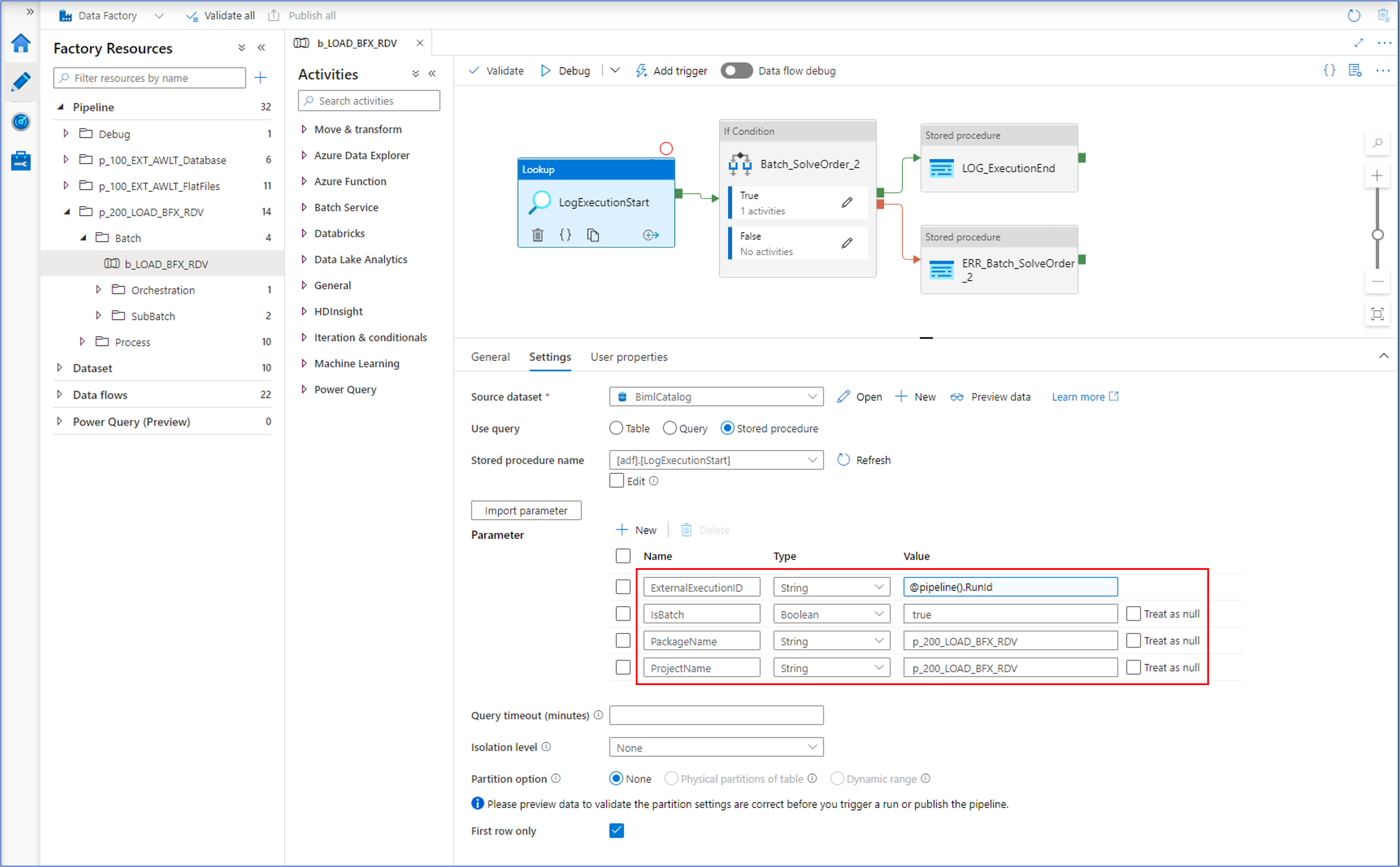Tick the IsBatch row checkbox
Image resolution: width=1400 pixels, height=867 pixels.
coord(622,613)
